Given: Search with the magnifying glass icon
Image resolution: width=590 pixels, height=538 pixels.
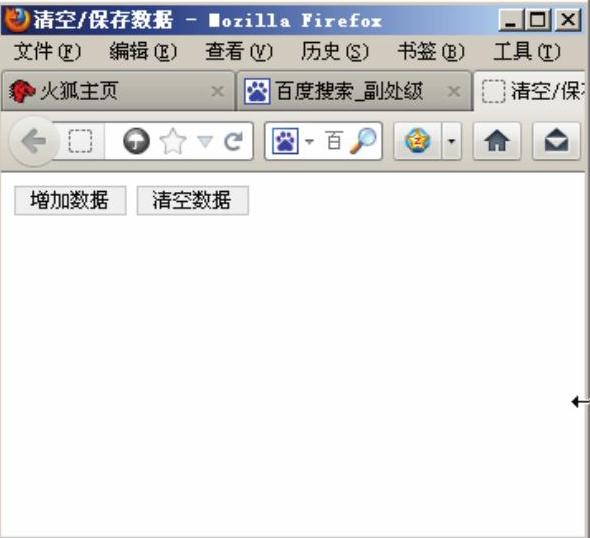Looking at the screenshot, I should point(363,141).
